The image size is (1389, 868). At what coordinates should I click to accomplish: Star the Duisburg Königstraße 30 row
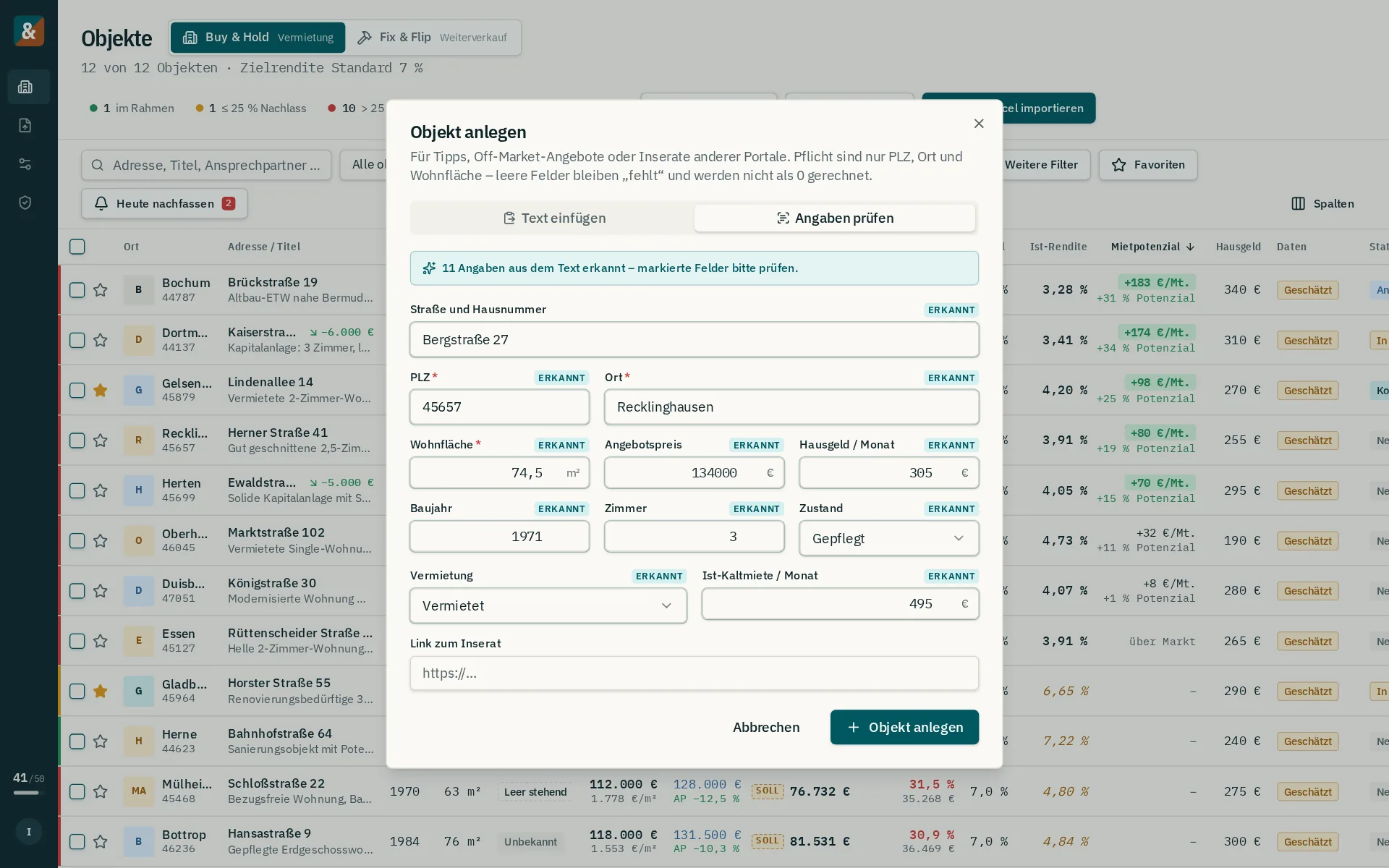click(x=101, y=591)
